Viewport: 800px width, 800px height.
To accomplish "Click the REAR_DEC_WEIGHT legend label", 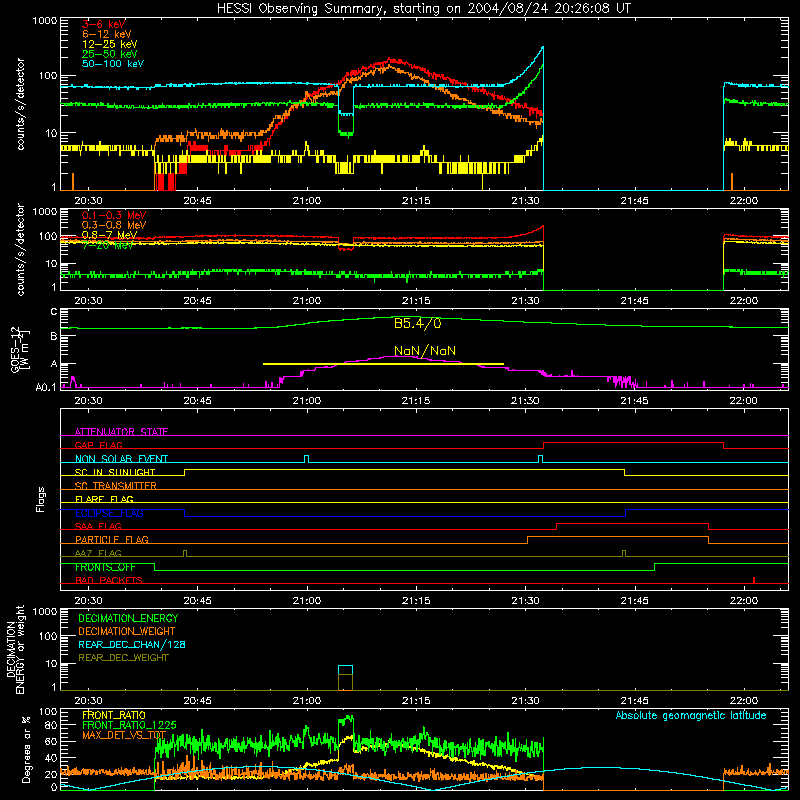I will coord(123,658).
